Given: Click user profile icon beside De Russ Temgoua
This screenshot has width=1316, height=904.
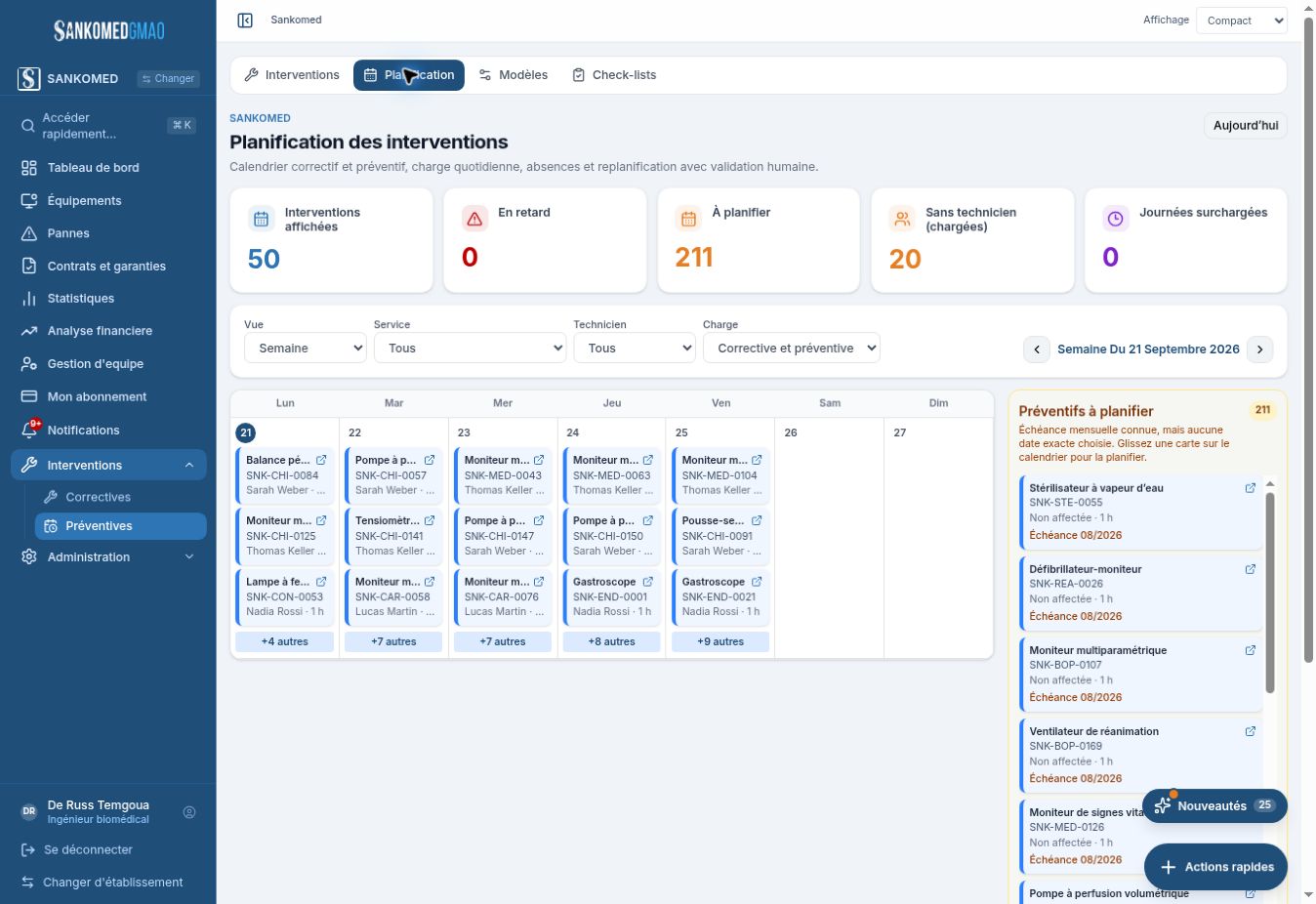Looking at the screenshot, I should pyautogui.click(x=189, y=812).
